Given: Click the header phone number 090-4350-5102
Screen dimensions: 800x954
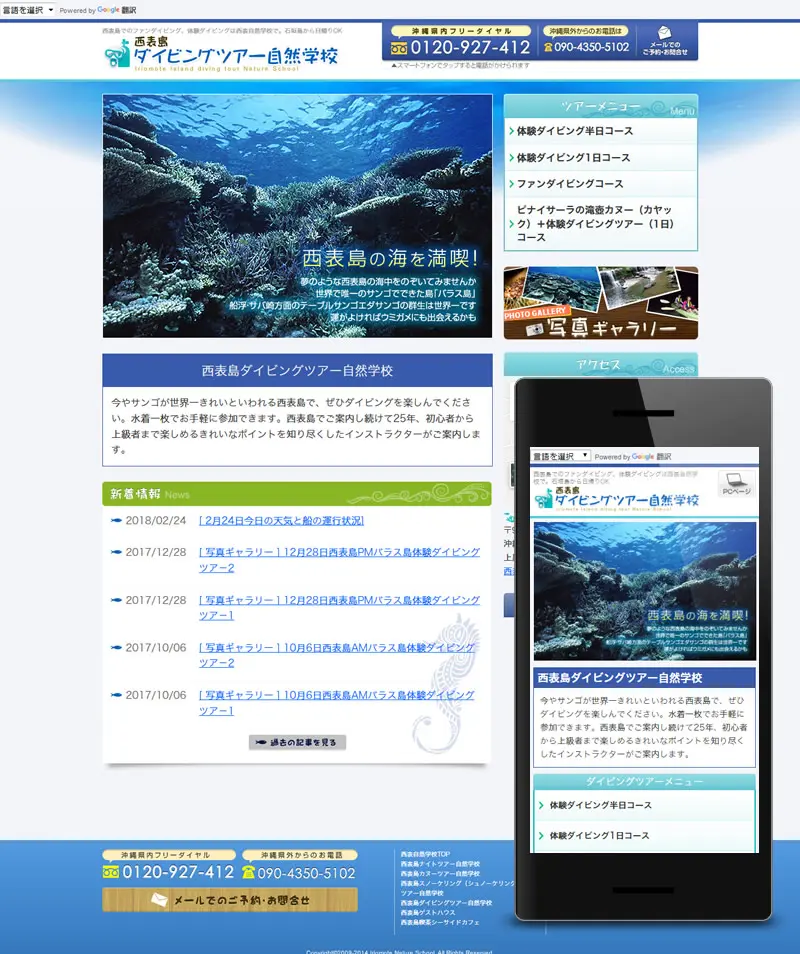Looking at the screenshot, I should click(586, 47).
